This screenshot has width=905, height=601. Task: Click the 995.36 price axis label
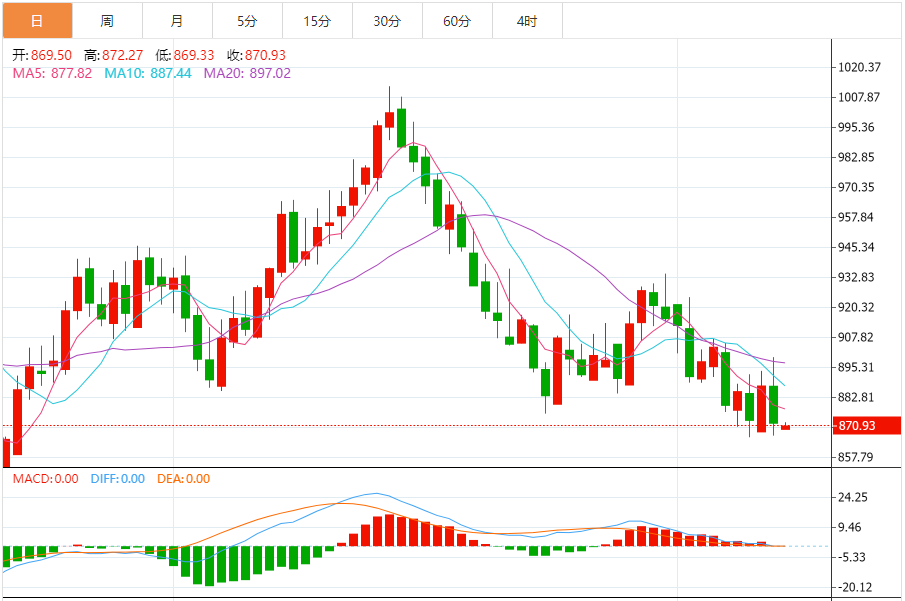(x=857, y=127)
